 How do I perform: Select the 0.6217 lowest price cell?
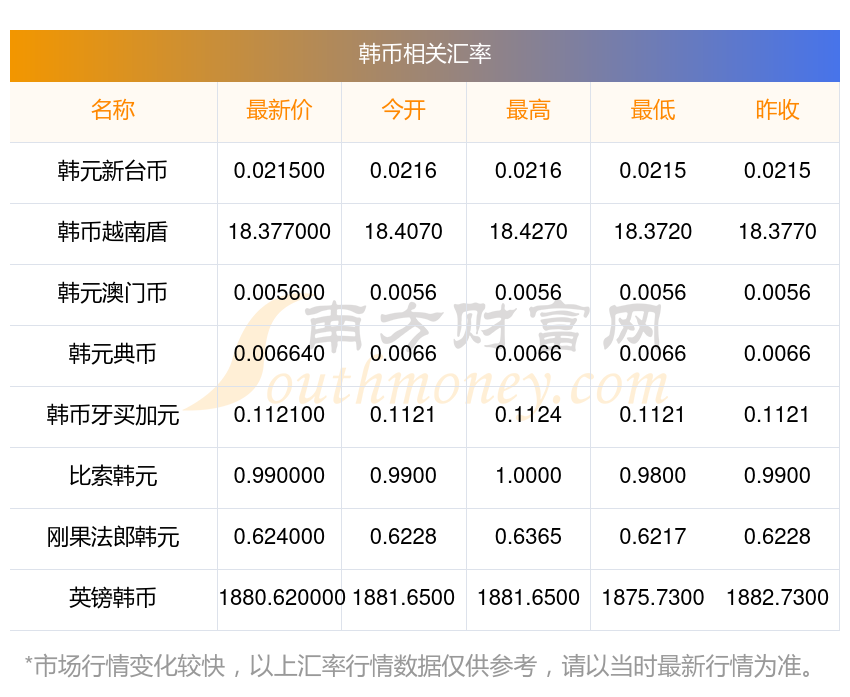coord(653,537)
